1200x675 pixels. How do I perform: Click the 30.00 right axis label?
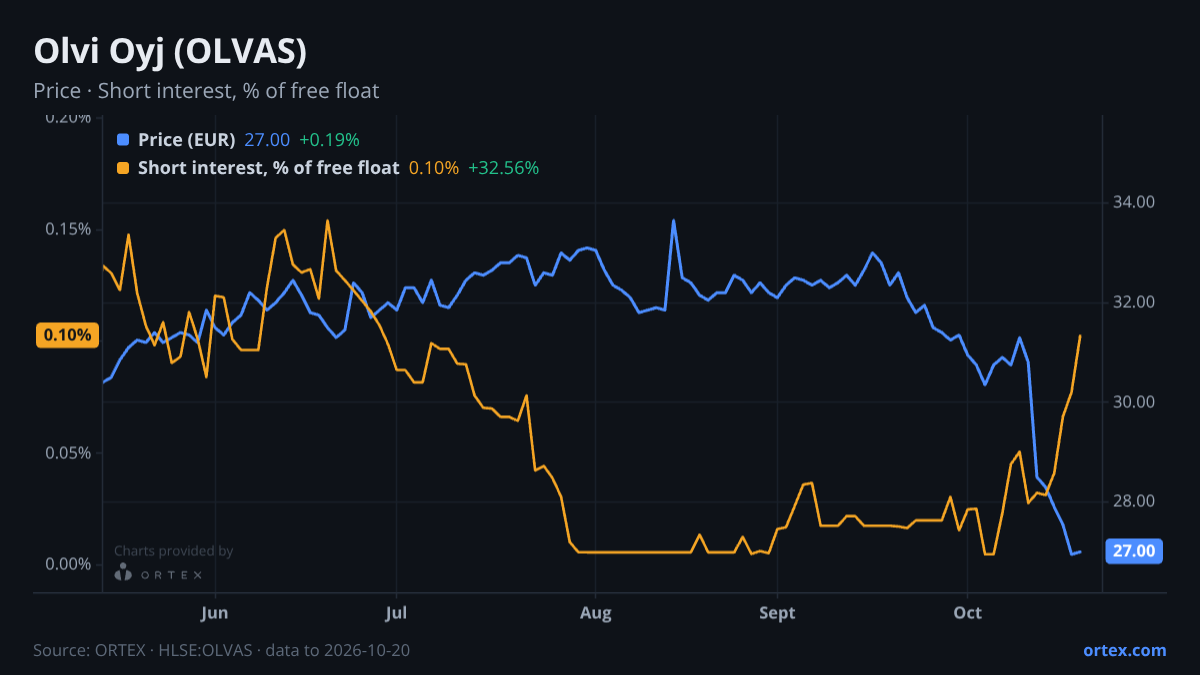1134,402
